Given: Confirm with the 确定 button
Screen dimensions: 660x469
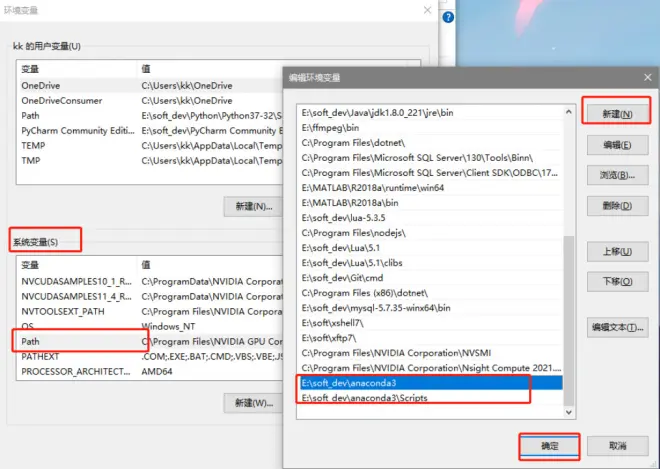Looking at the screenshot, I should [x=549, y=446].
